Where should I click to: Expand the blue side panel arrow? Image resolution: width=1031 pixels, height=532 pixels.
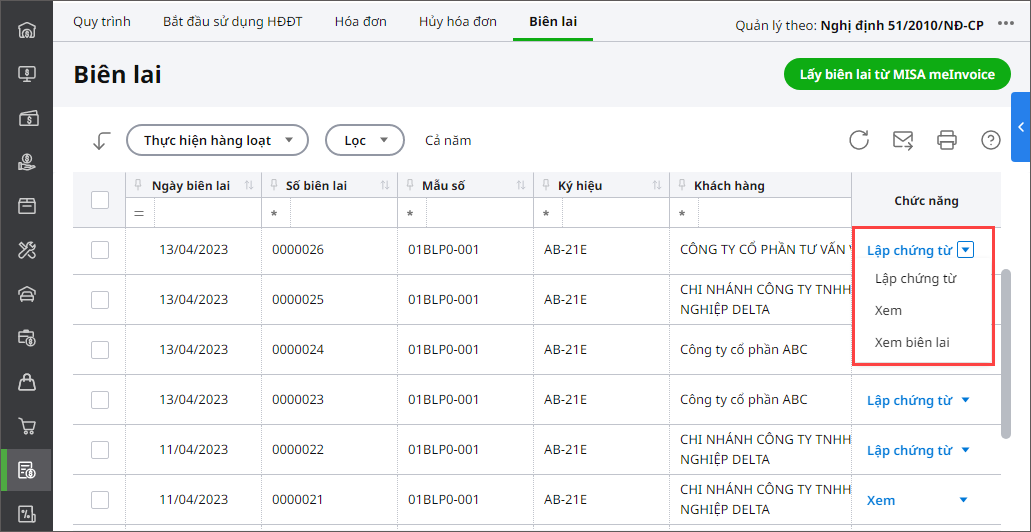click(x=1021, y=127)
